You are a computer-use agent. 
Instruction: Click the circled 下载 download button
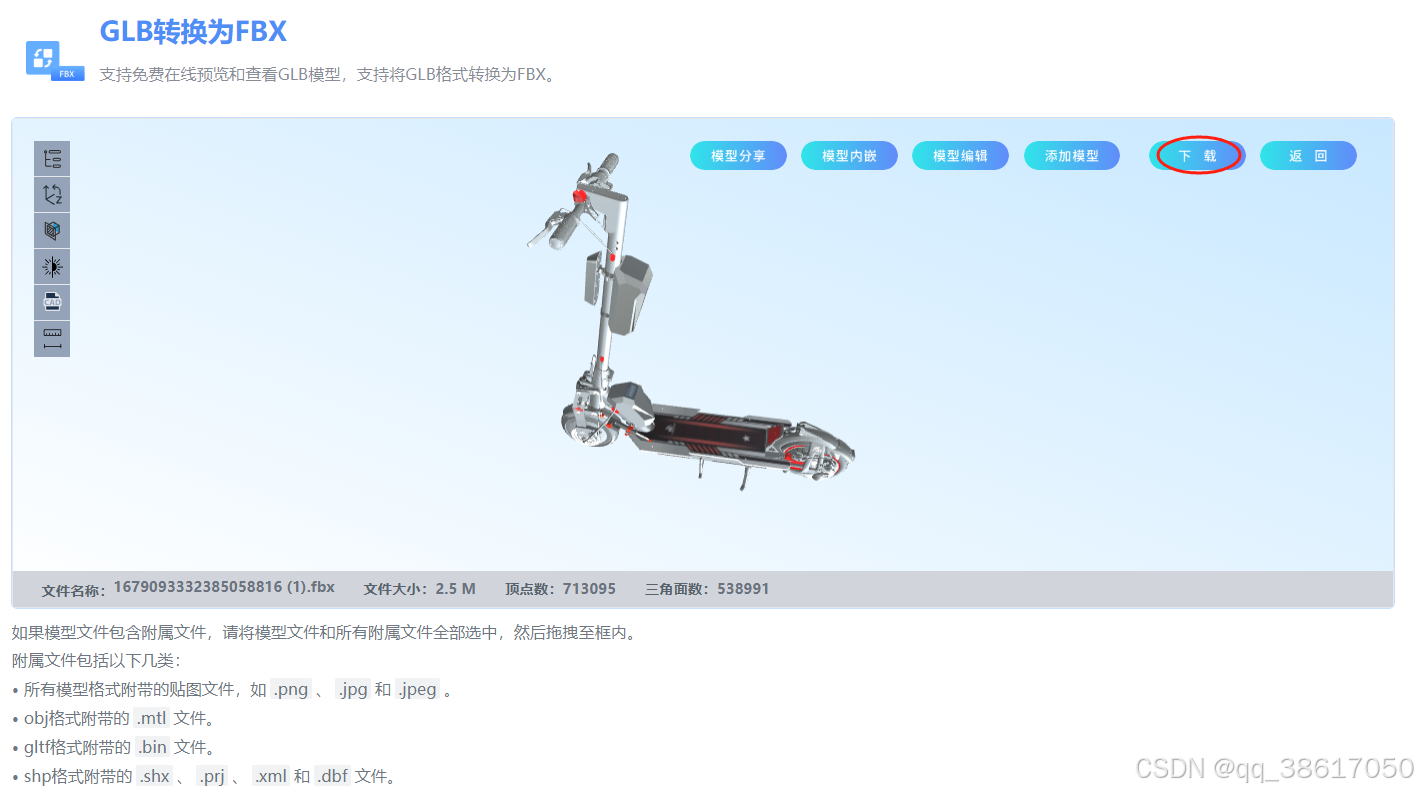(x=1197, y=155)
